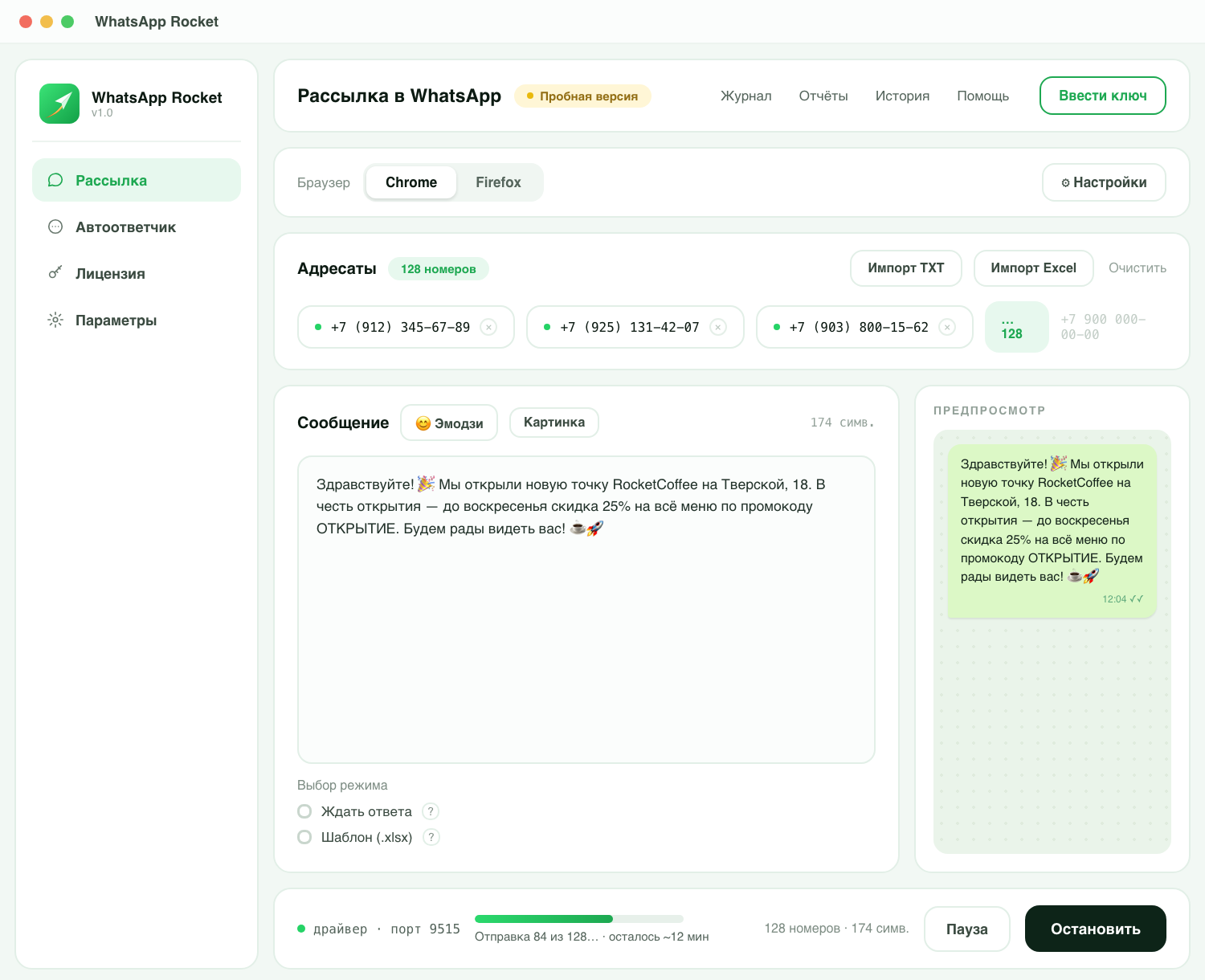This screenshot has width=1205, height=980.
Task: Open the Параметры section
Action: click(137, 320)
